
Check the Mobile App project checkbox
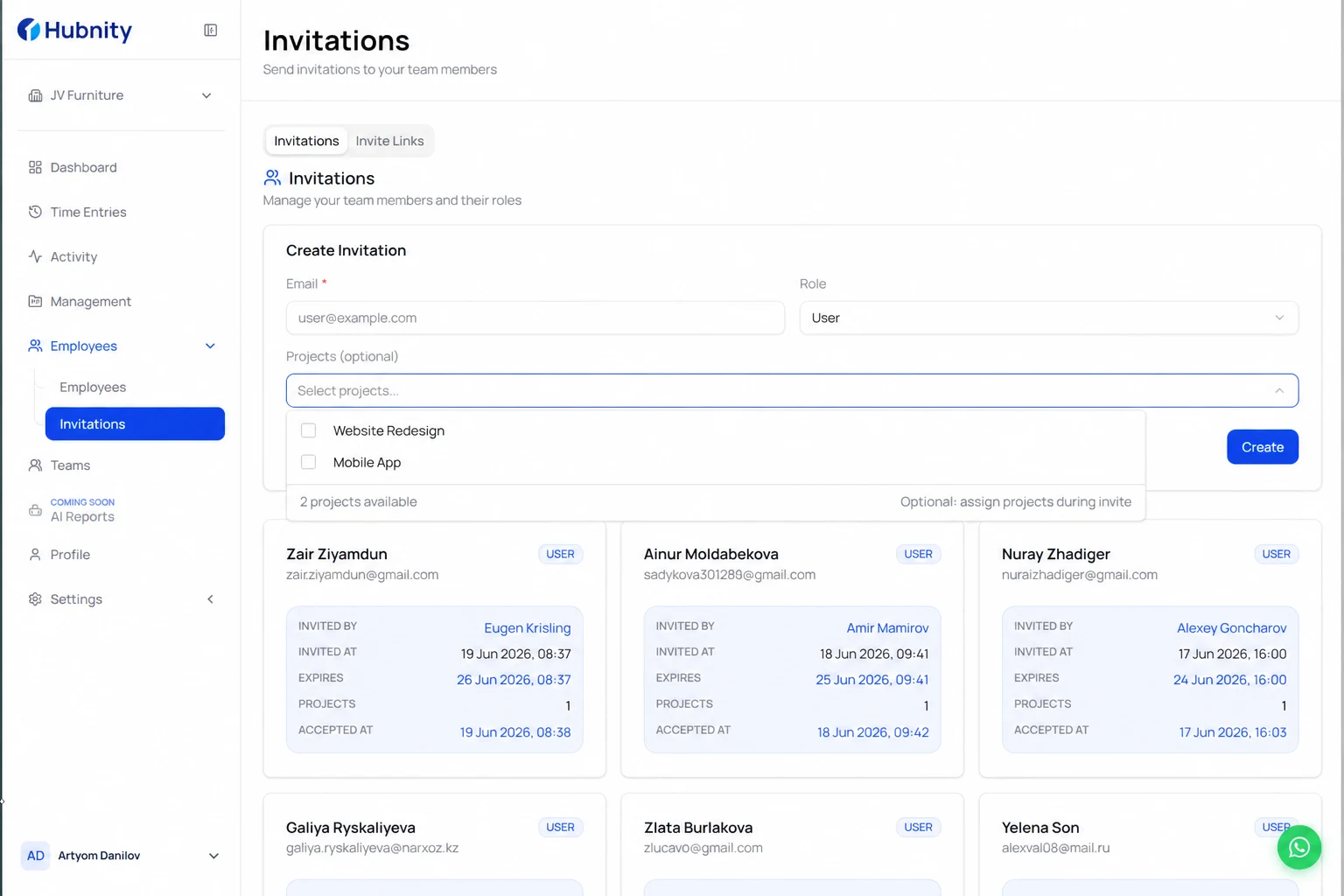click(308, 462)
